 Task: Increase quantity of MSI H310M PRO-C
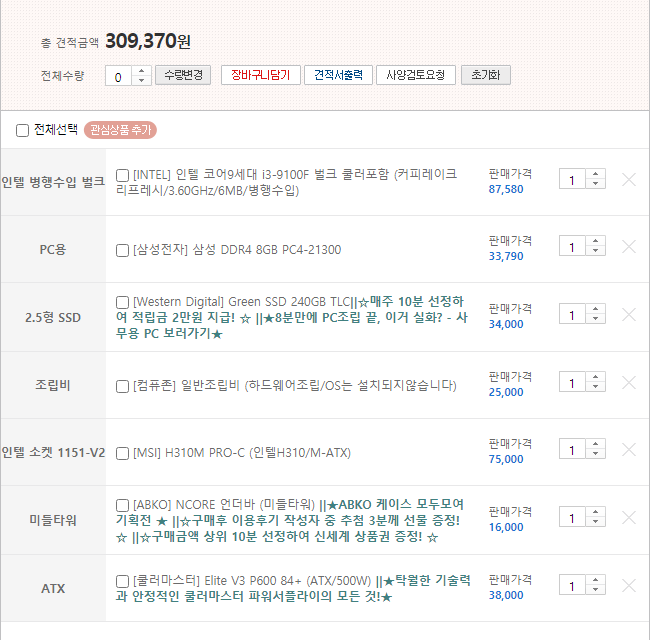(x=596, y=444)
